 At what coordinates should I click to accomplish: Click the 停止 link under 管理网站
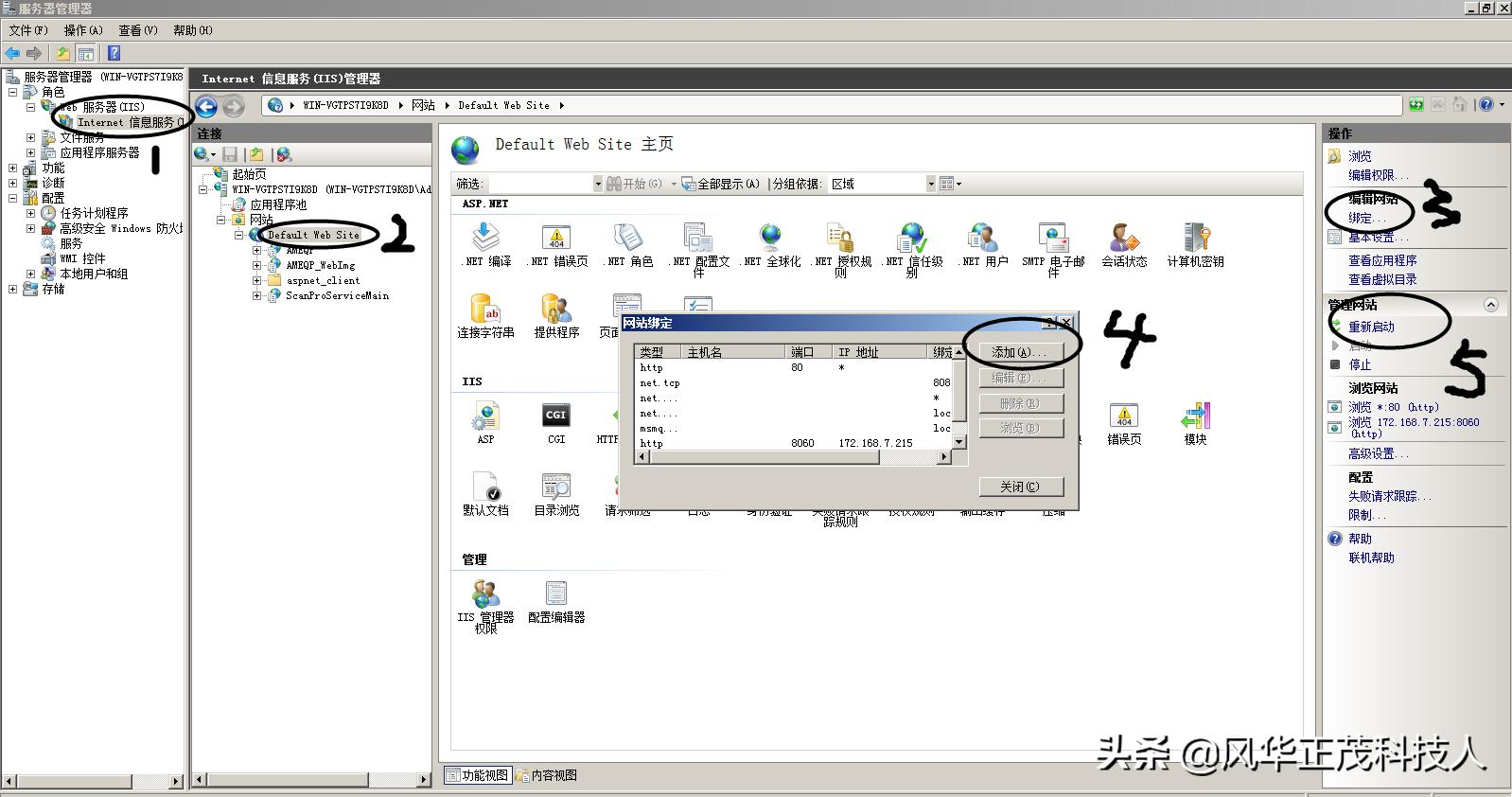(1360, 364)
